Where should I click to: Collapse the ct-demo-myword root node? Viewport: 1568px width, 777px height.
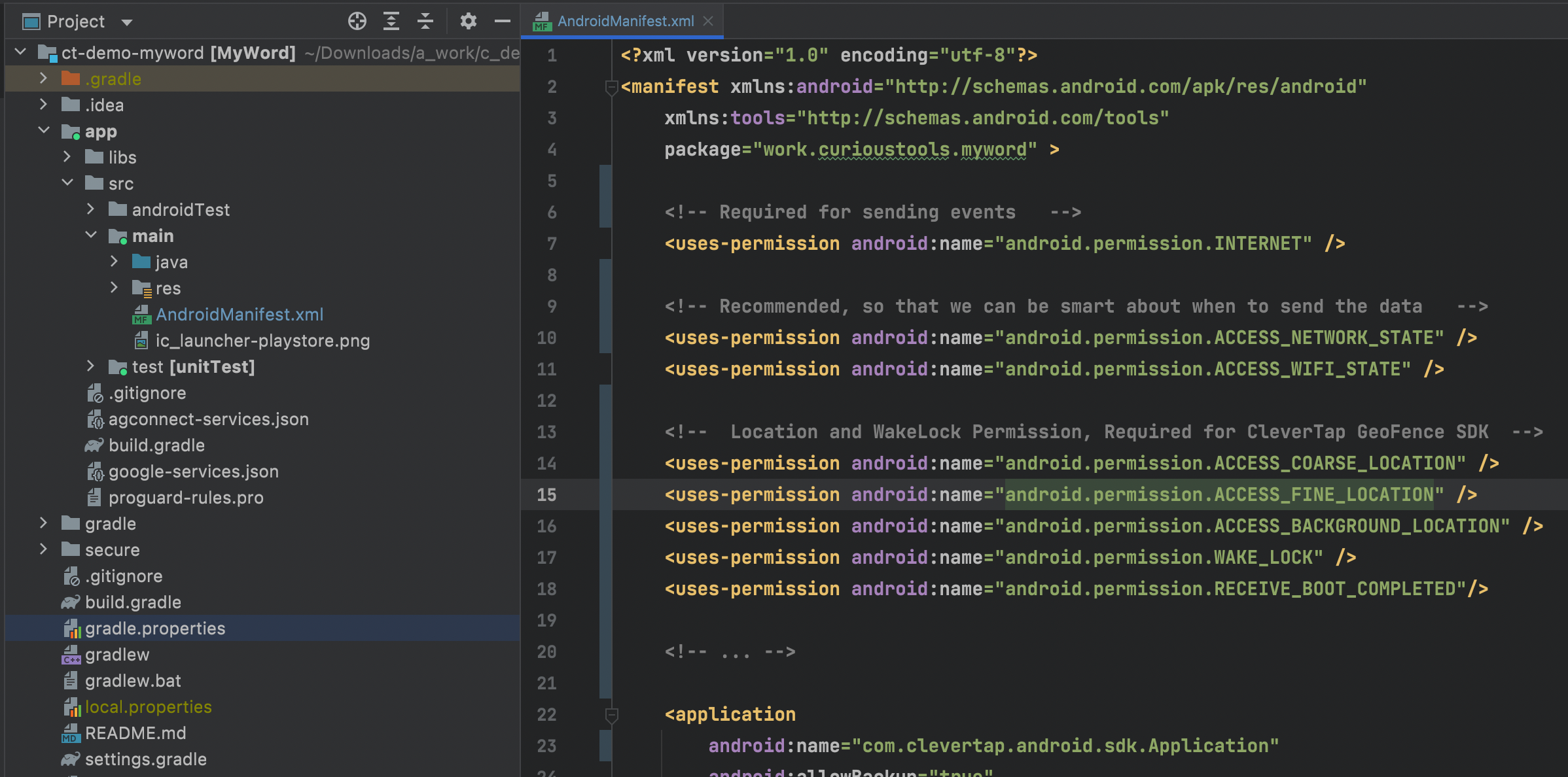[x=20, y=52]
